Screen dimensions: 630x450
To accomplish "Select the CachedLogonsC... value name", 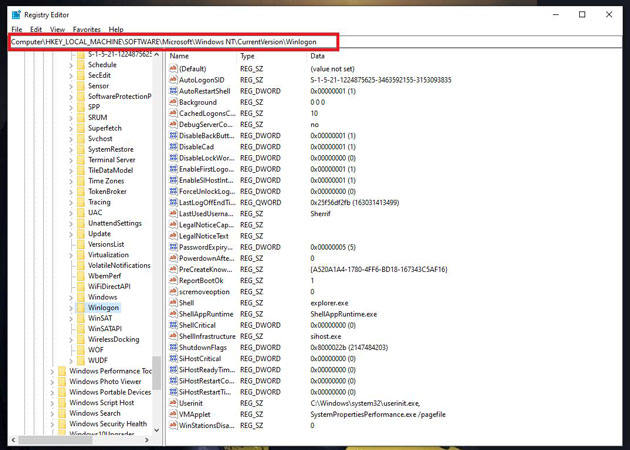I will [x=207, y=113].
